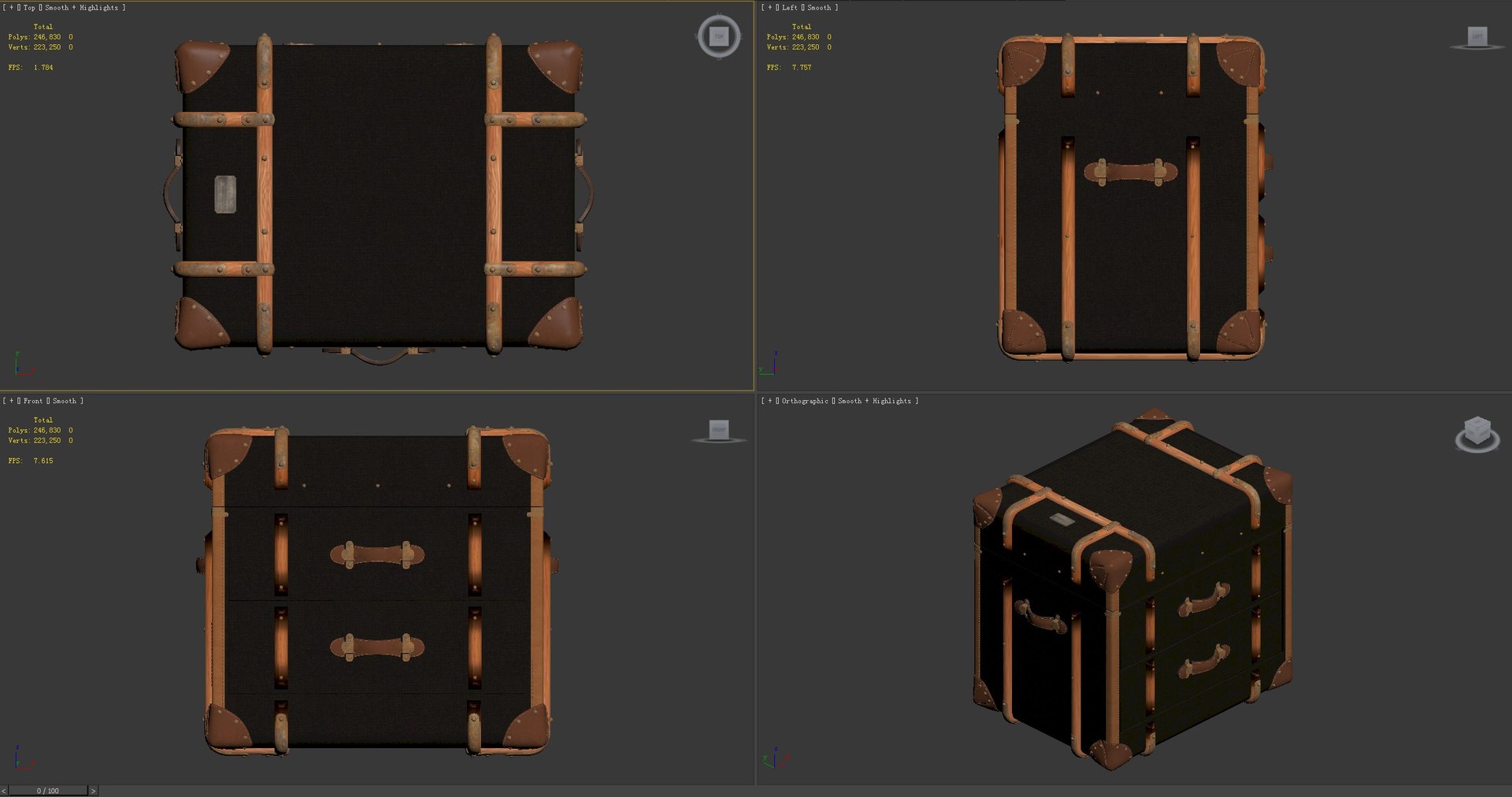Image resolution: width=1512 pixels, height=797 pixels.
Task: Click the 'FPS: 1.784' statistic in the Top viewport
Action: 31,68
